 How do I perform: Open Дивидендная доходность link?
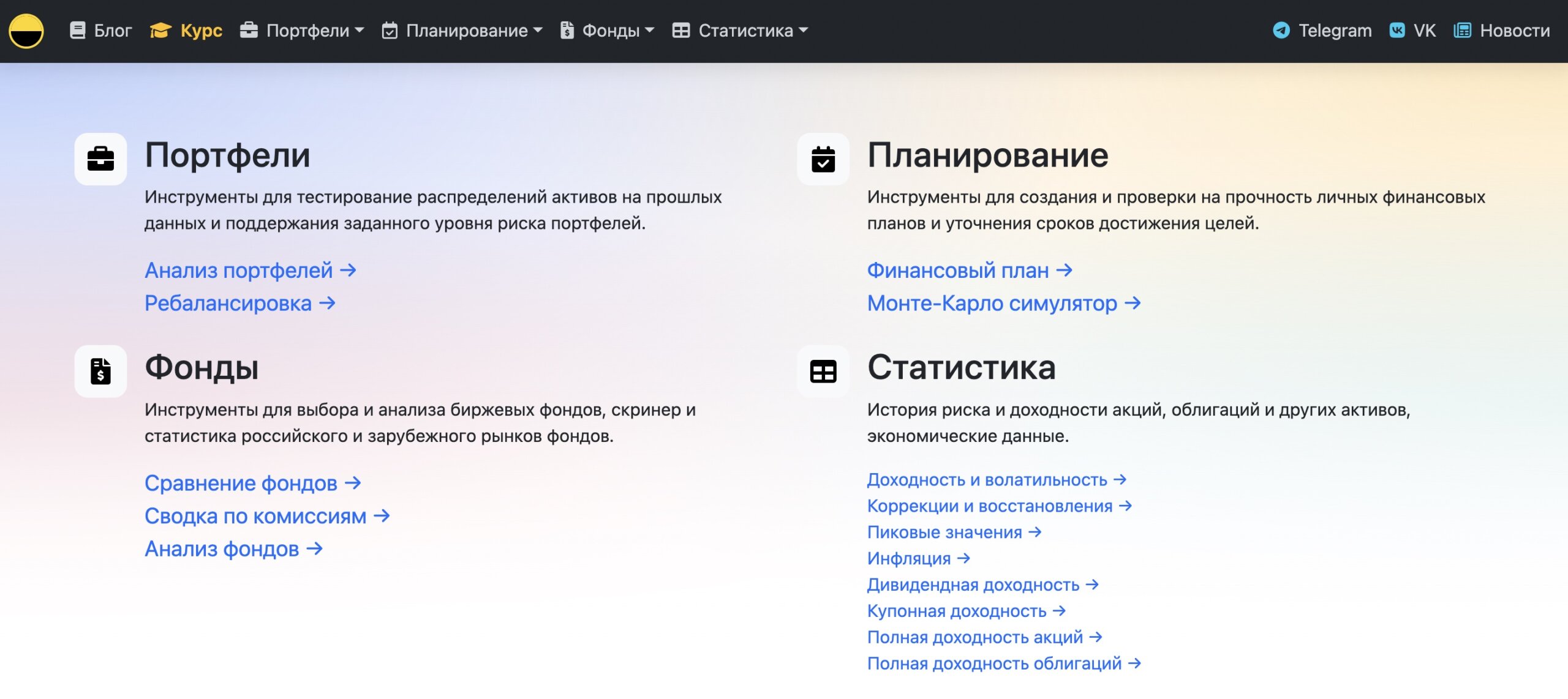983,585
